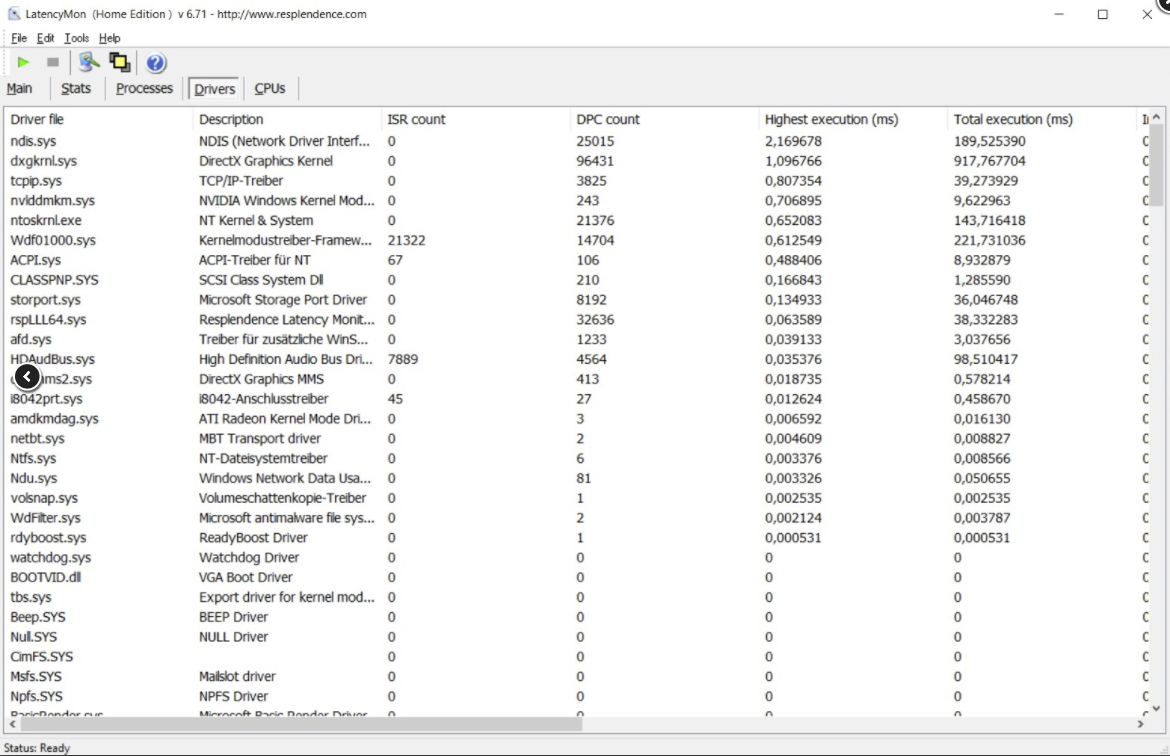Select the CimFS.SYS row

tap(576, 657)
